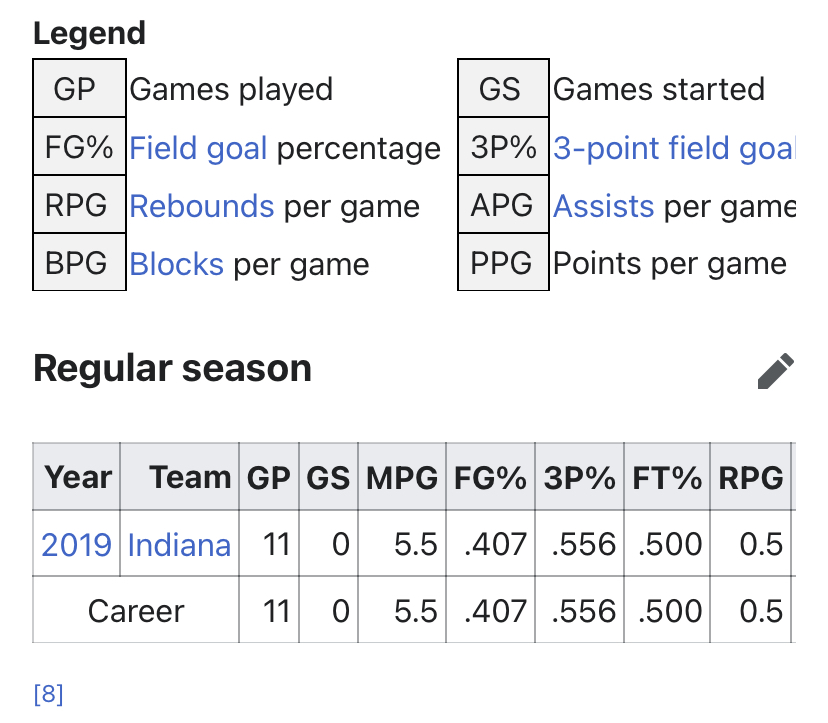Select the Career row label cell
Viewport: 828px width, 723px height.
pos(136,610)
